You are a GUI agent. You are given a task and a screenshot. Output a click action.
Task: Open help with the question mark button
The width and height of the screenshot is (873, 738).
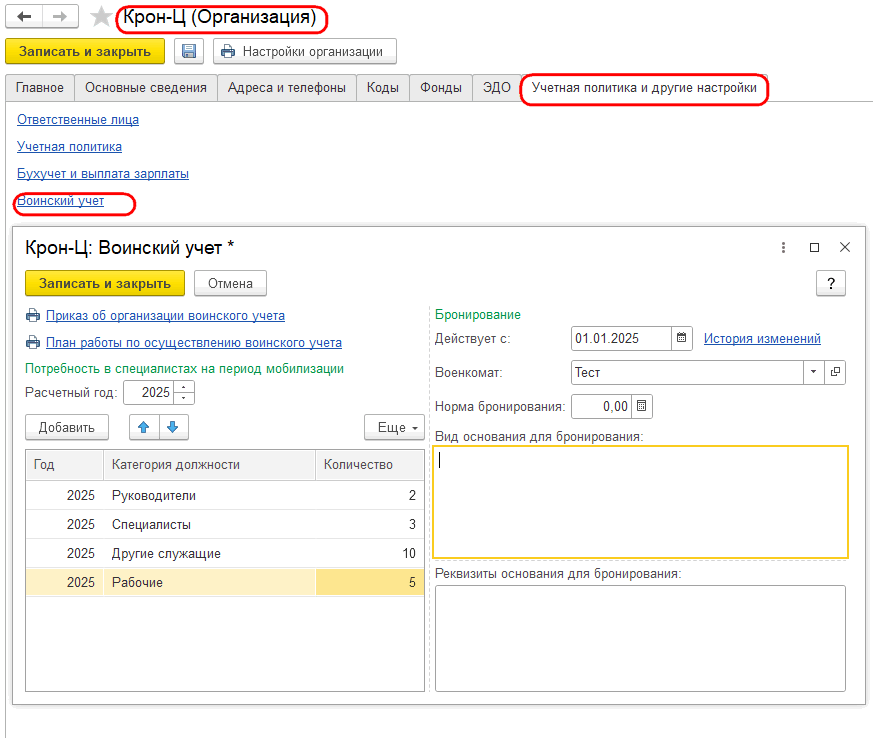coord(831,284)
